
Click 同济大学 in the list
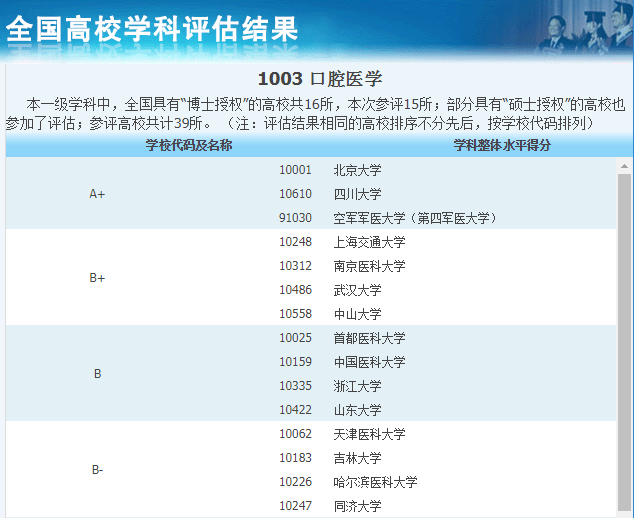click(358, 506)
